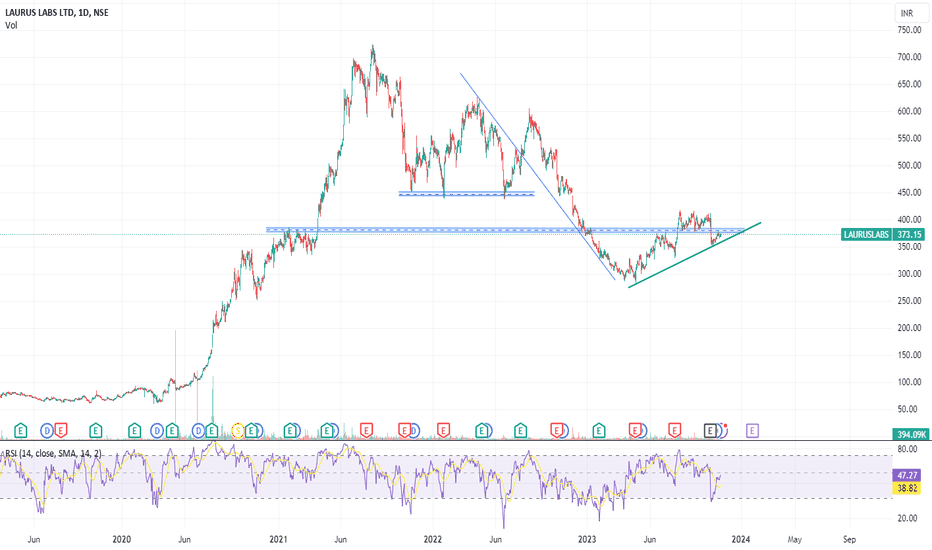Click the LAURUSLABS 373.15 price label
932x550 pixels.
(x=883, y=234)
